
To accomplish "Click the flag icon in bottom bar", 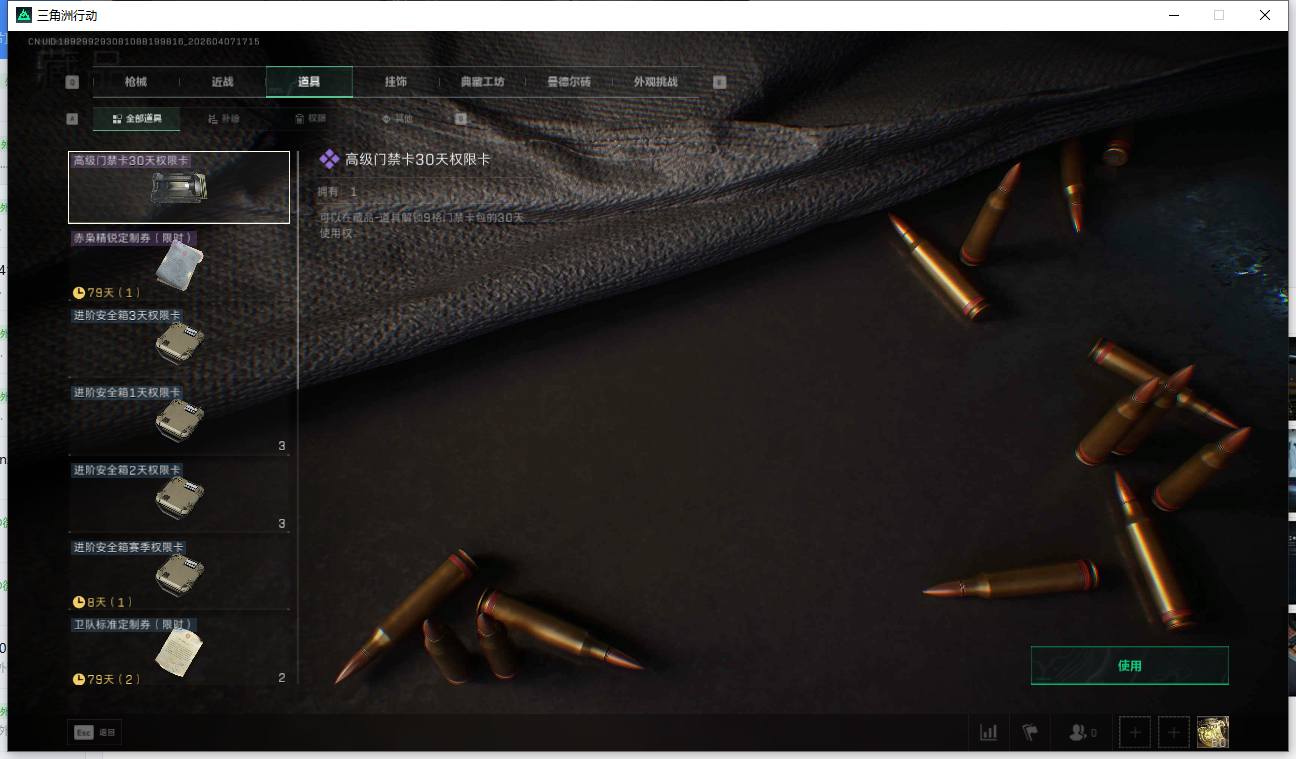I will (x=1030, y=732).
